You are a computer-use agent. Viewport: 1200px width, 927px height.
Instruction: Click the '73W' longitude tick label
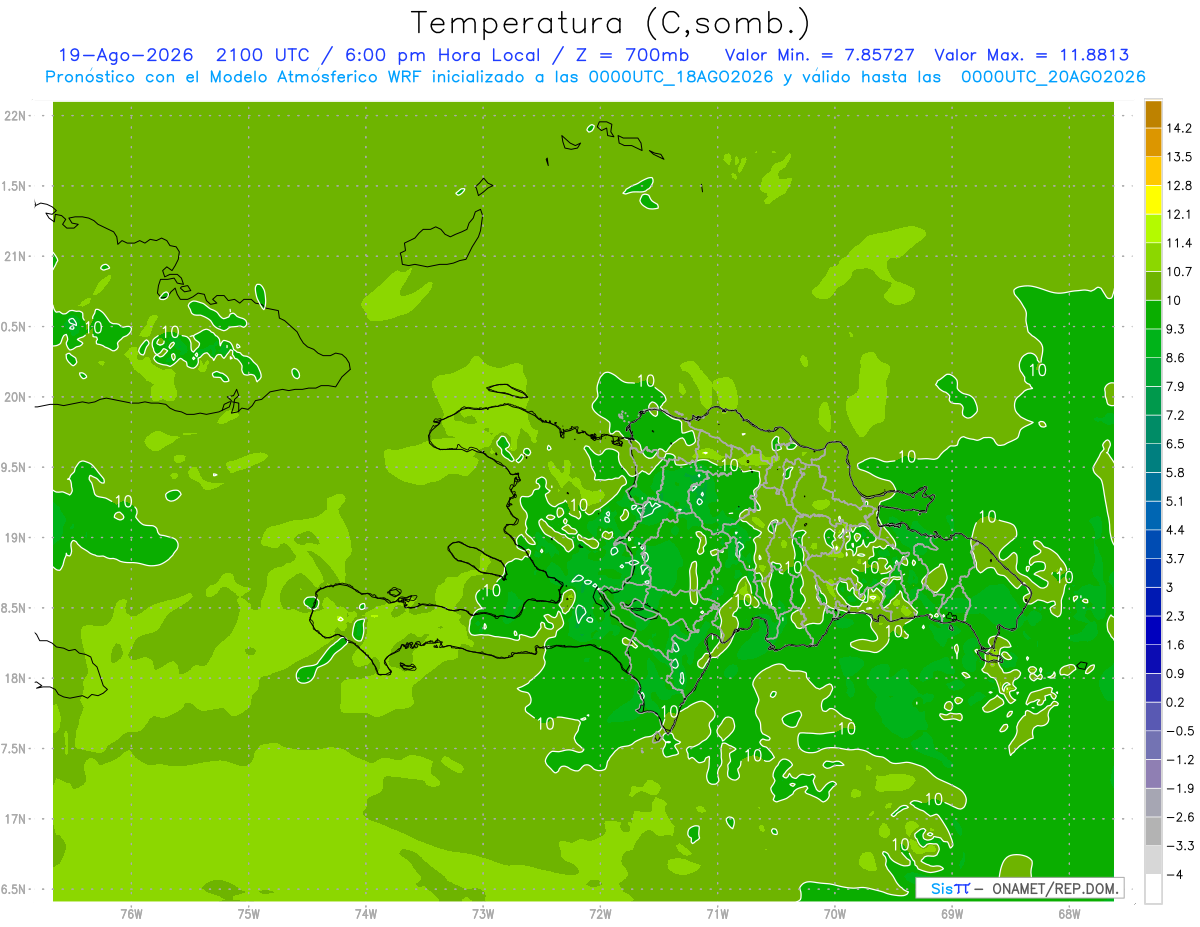pyautogui.click(x=483, y=913)
